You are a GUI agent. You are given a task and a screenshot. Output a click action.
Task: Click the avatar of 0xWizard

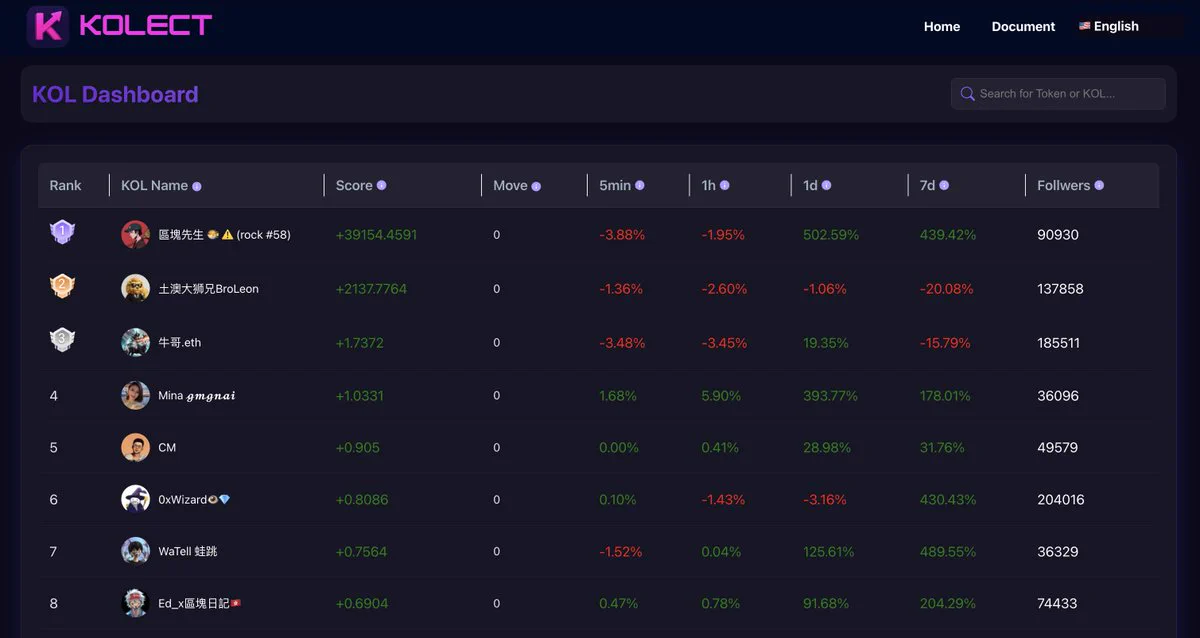click(x=135, y=499)
